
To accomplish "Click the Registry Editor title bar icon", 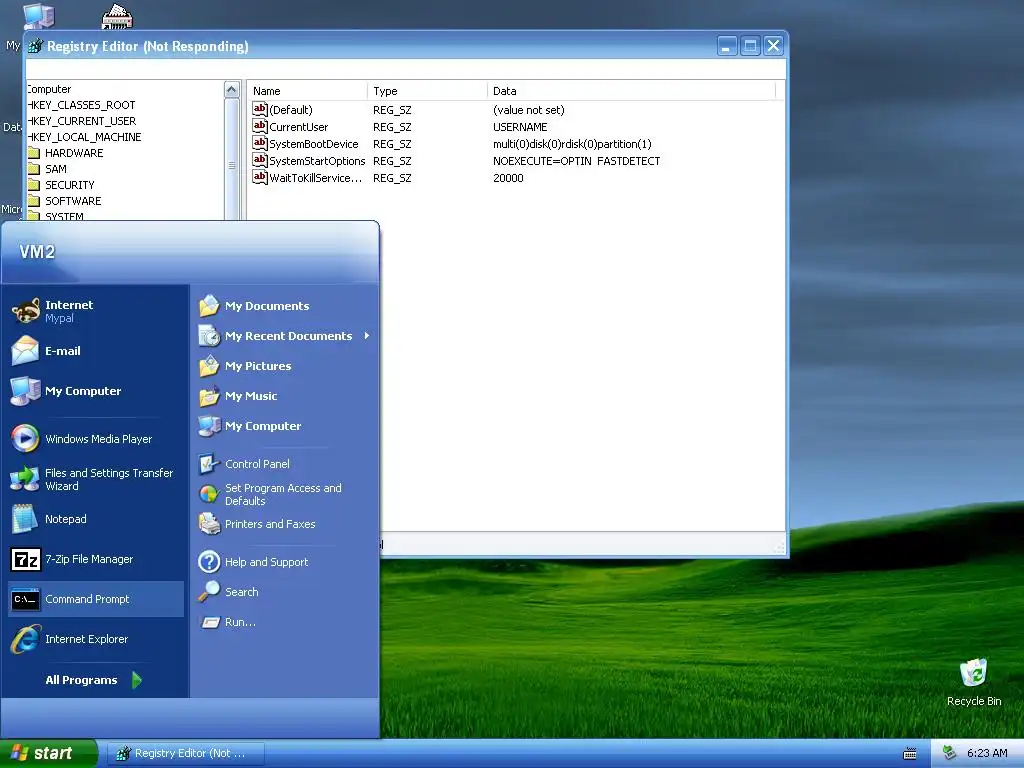I will click(36, 46).
